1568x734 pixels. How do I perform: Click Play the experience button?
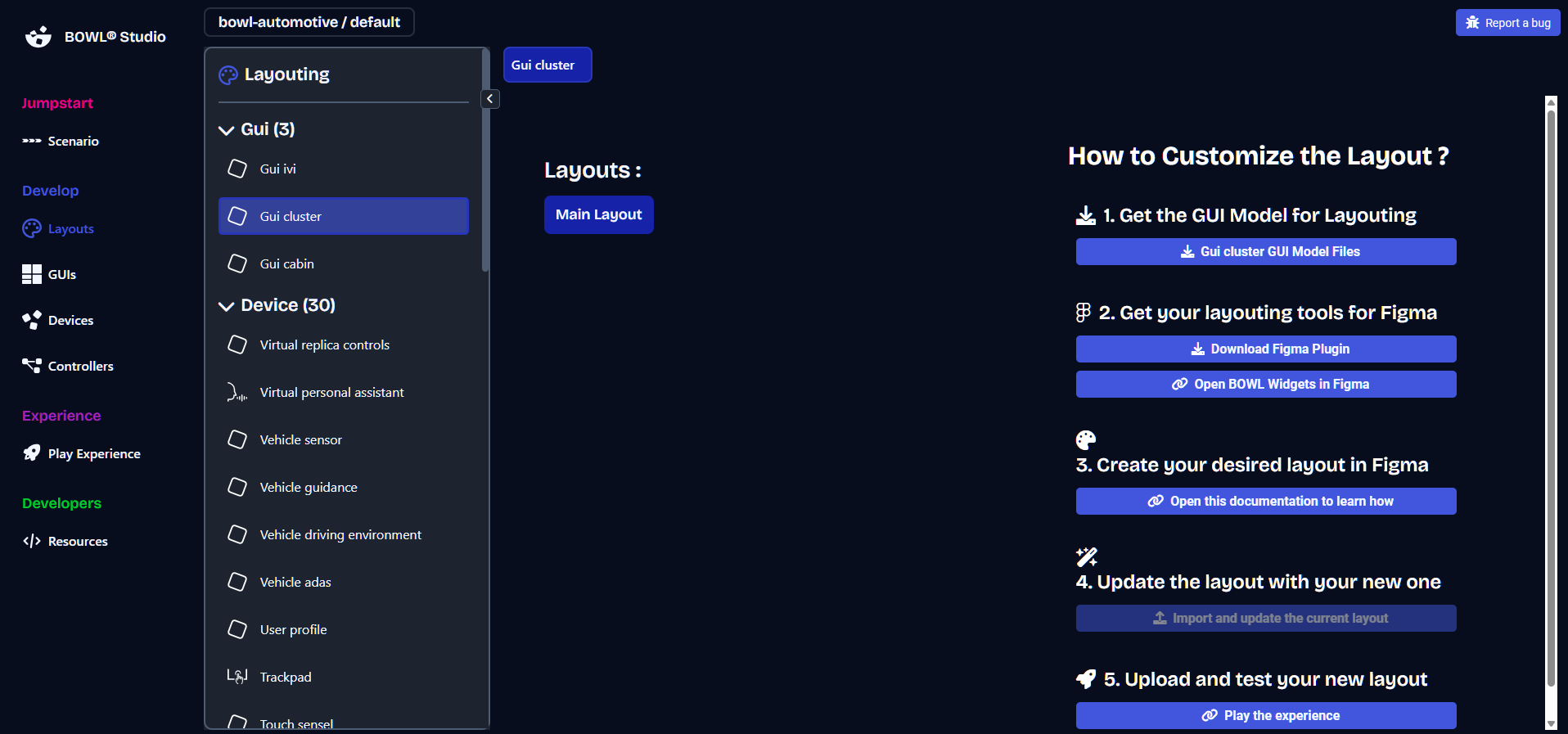1266,715
